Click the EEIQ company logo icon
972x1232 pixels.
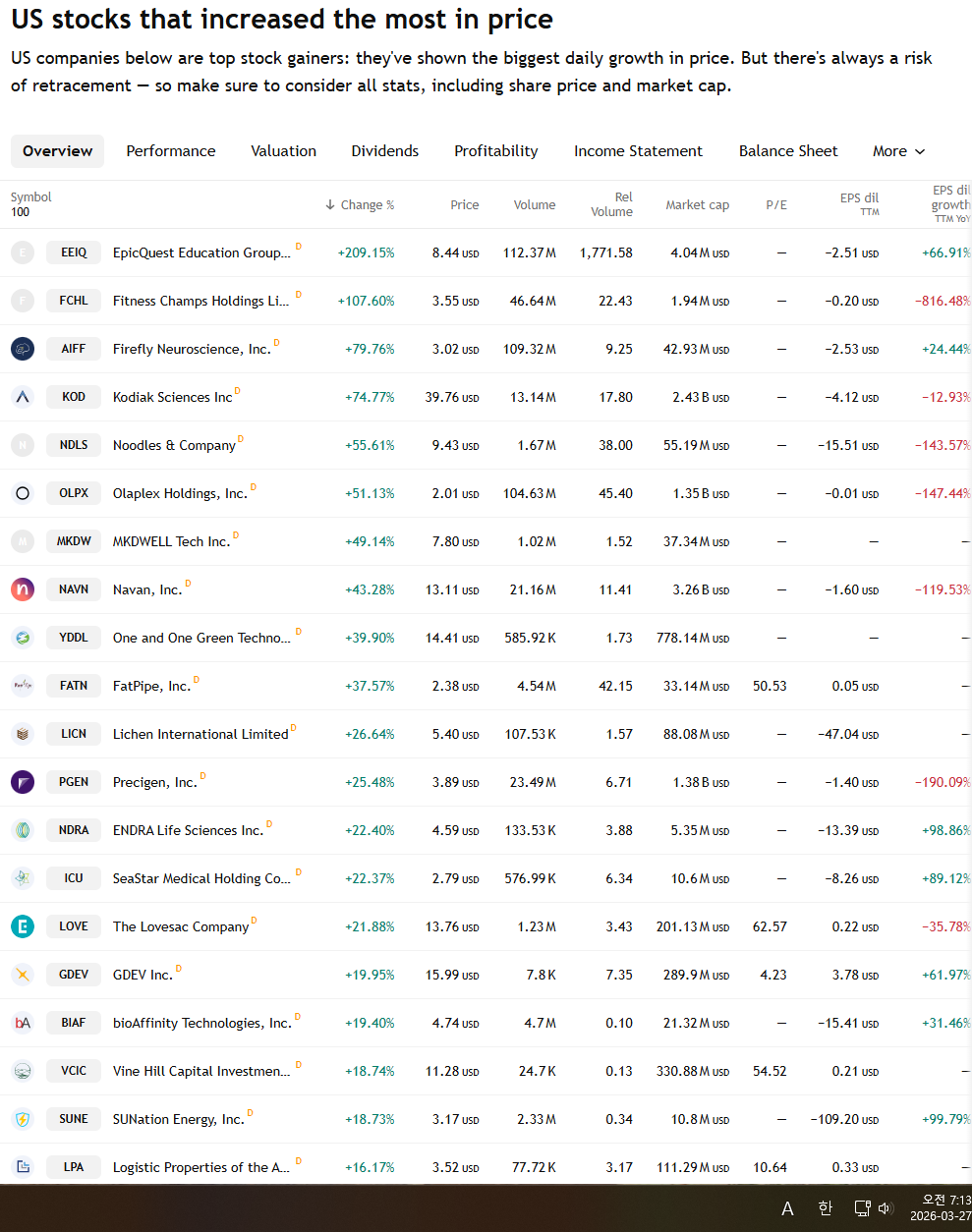pyautogui.click(x=23, y=252)
